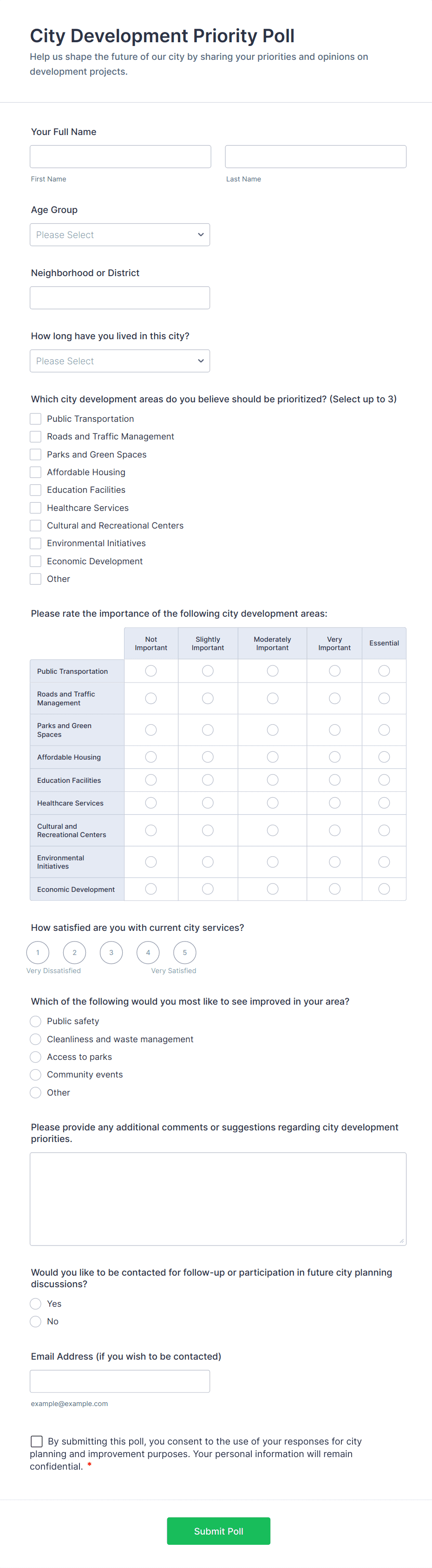Open the Age Group dropdown

coord(119,235)
